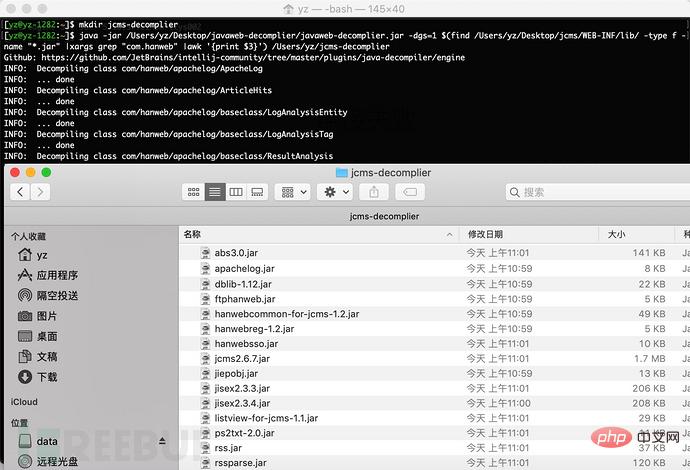Click Github URL in the terminal
Image resolution: width=690 pixels, height=470 pixels.
pyautogui.click(x=253, y=57)
